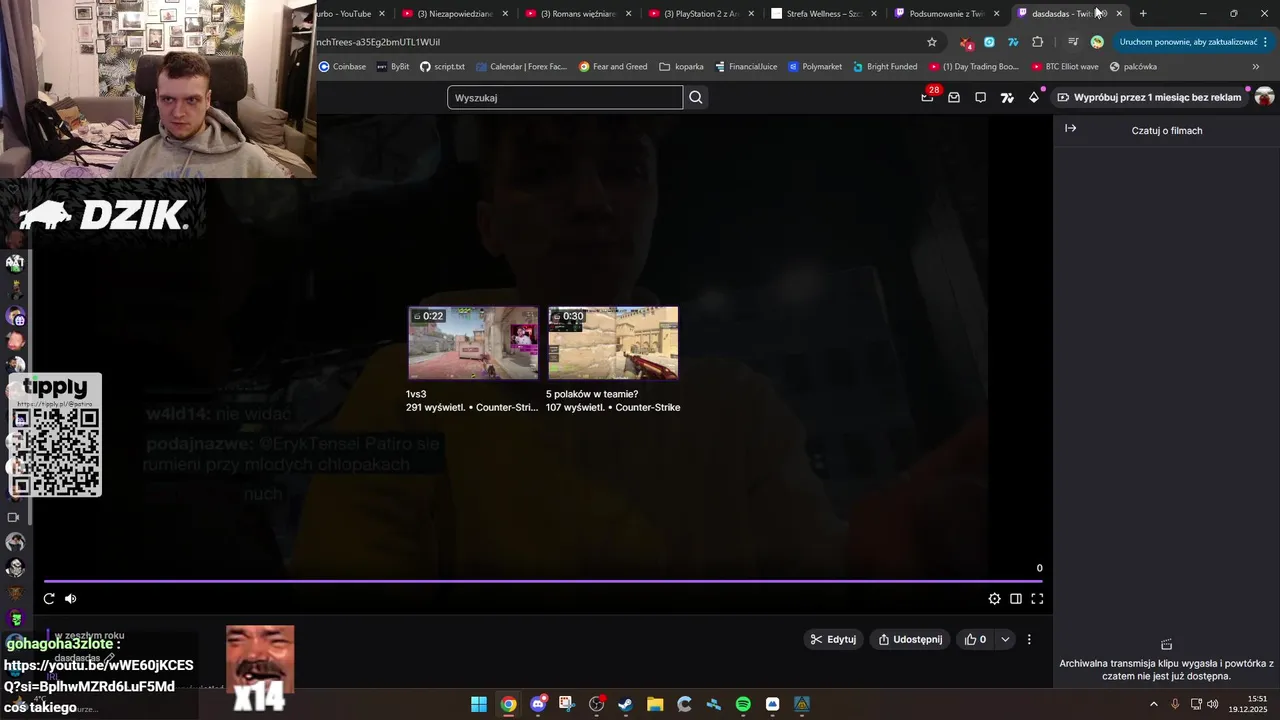Open the Fear and Greed bookmark
The width and height of the screenshot is (1280, 720).
(613, 67)
